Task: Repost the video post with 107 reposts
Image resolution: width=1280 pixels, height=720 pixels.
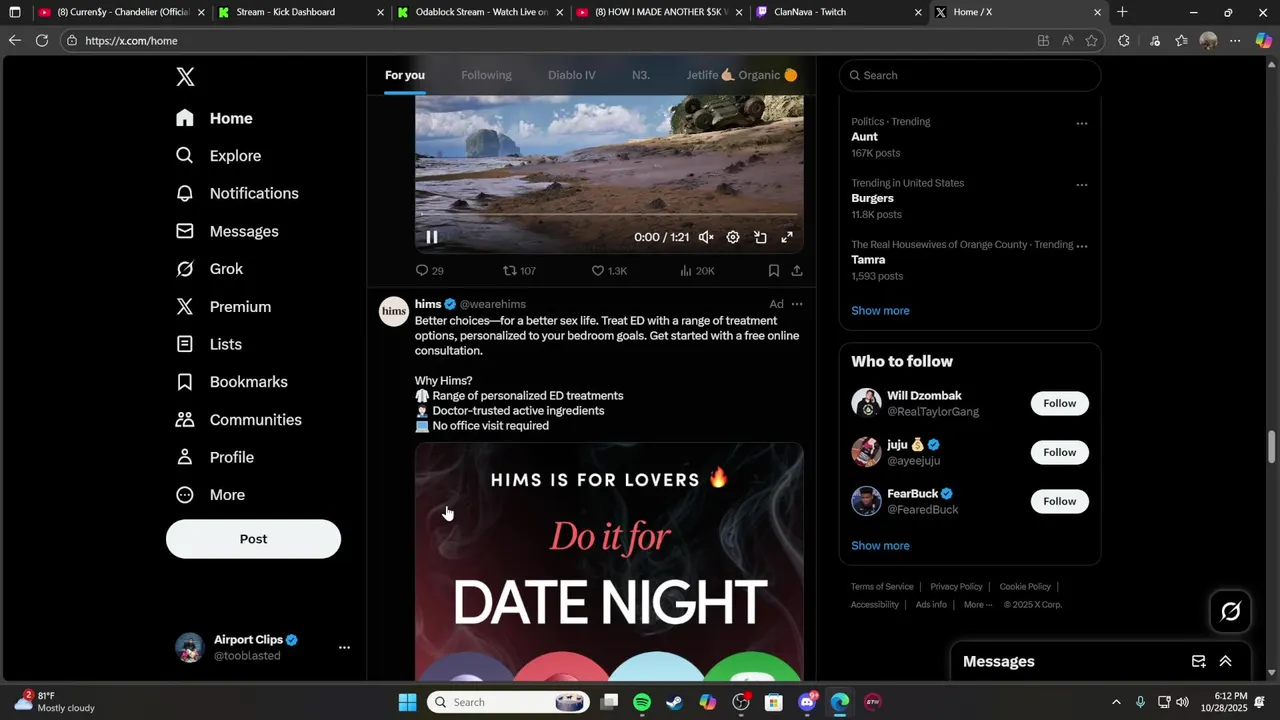Action: click(519, 271)
